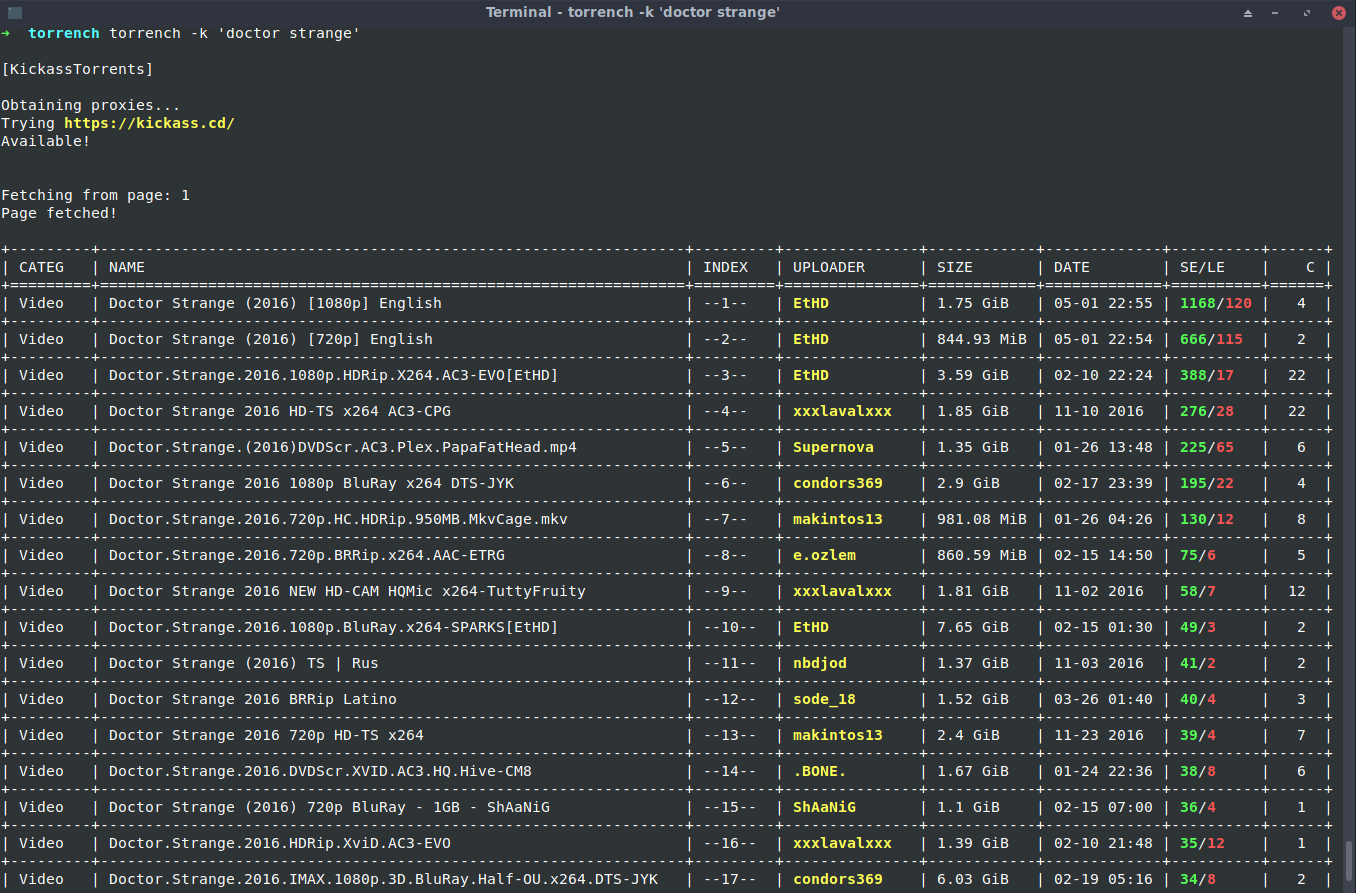Image resolution: width=1356 pixels, height=893 pixels.
Task: Click the 'Available!' status line
Action: point(45,141)
